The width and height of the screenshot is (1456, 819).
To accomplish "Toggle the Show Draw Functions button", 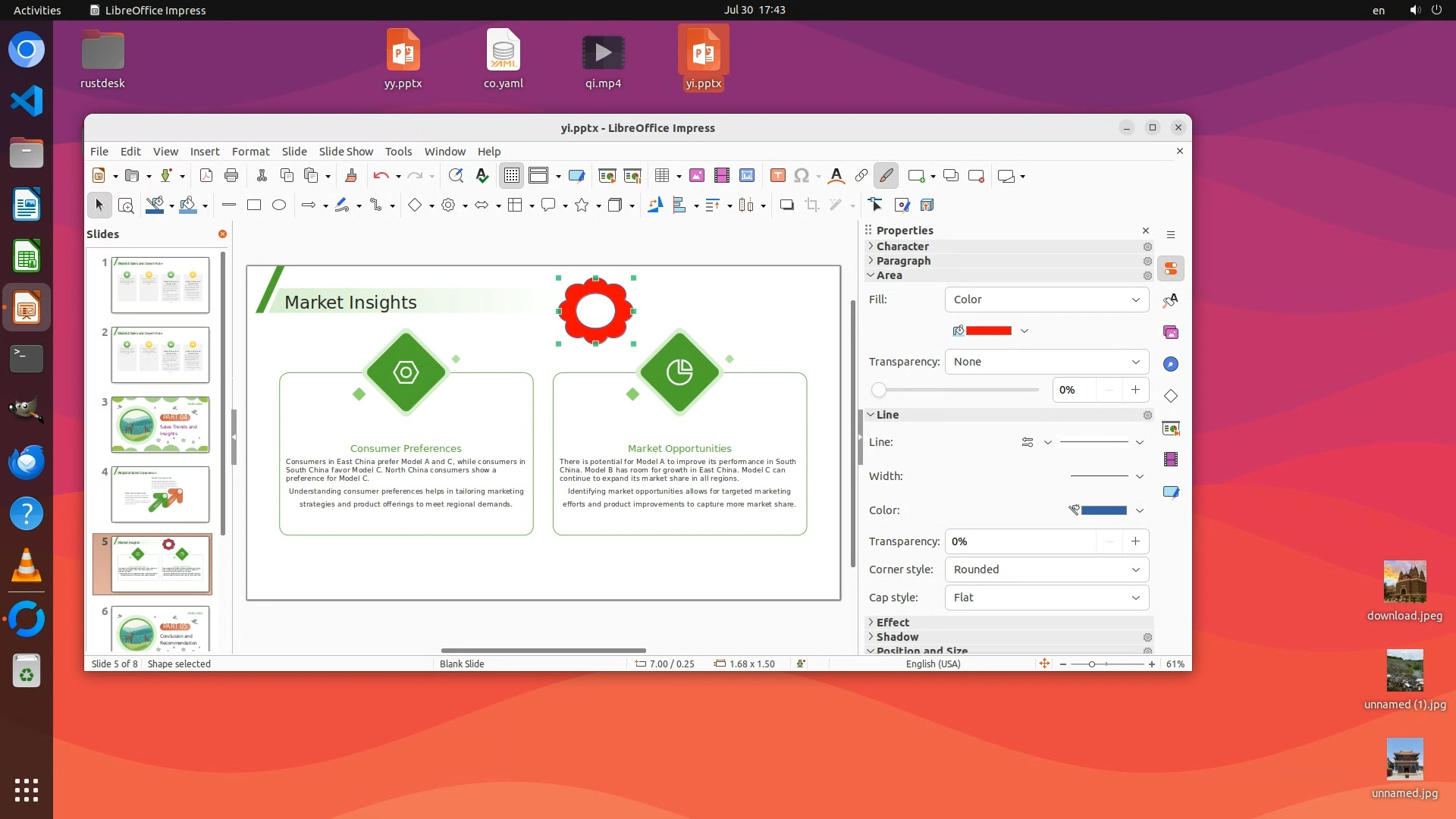I will click(x=886, y=176).
